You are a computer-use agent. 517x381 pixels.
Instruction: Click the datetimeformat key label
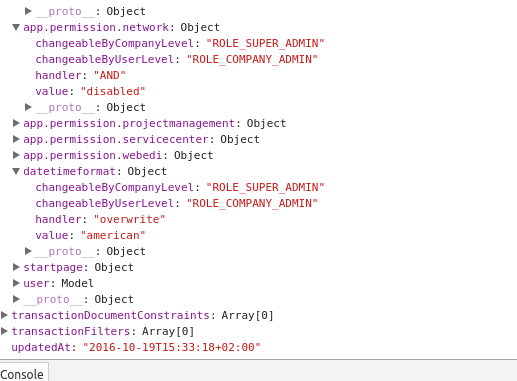click(69, 171)
